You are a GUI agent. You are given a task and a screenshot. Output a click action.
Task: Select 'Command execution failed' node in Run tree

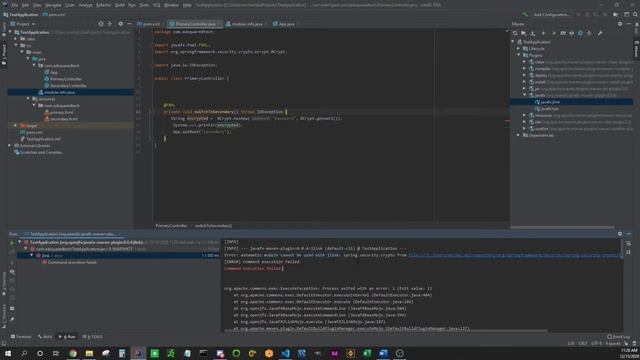pyautogui.click(x=72, y=262)
